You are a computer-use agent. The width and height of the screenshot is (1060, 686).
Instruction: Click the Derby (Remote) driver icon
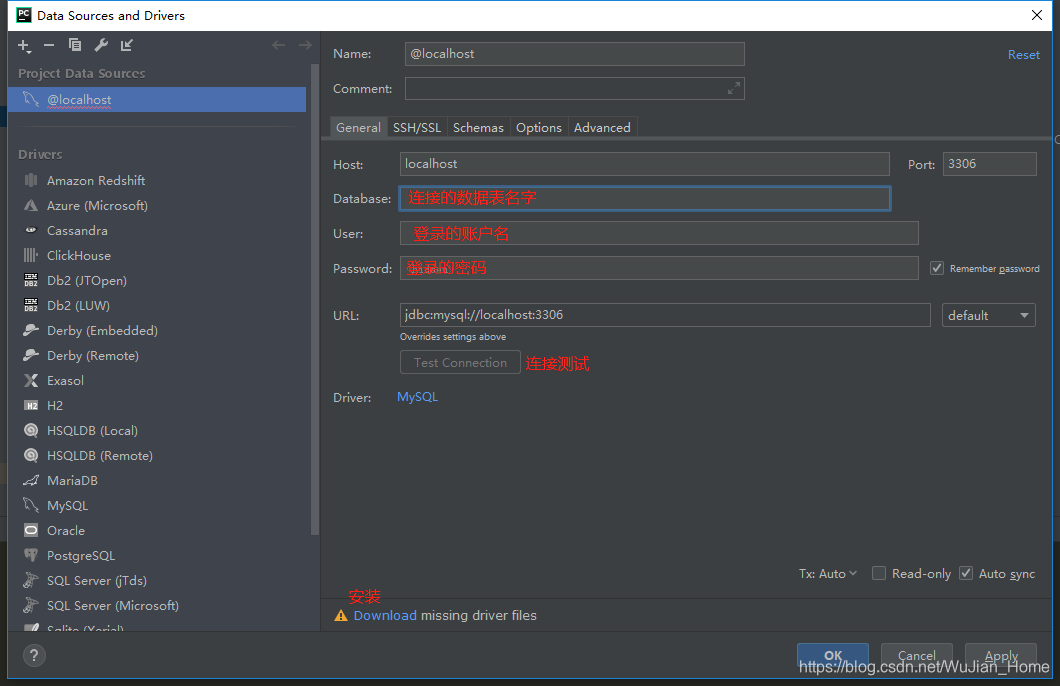[x=31, y=356]
